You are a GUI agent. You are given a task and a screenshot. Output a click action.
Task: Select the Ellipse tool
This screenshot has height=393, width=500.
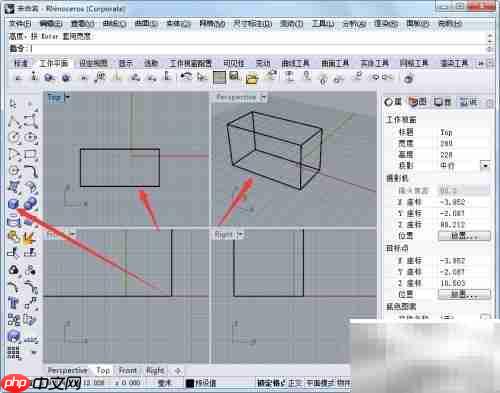(x=31, y=138)
